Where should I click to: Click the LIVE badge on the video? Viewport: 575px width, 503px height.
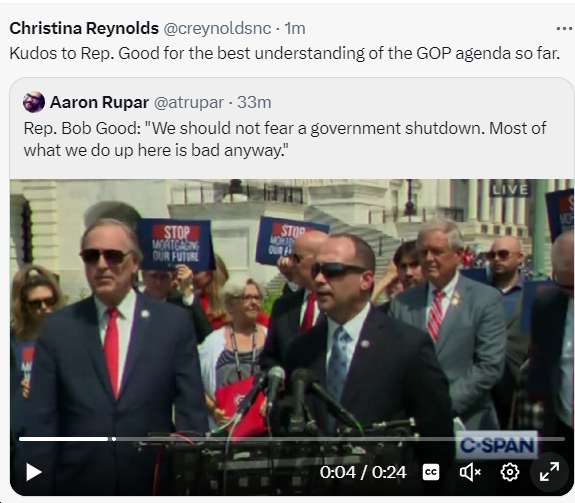coord(510,190)
